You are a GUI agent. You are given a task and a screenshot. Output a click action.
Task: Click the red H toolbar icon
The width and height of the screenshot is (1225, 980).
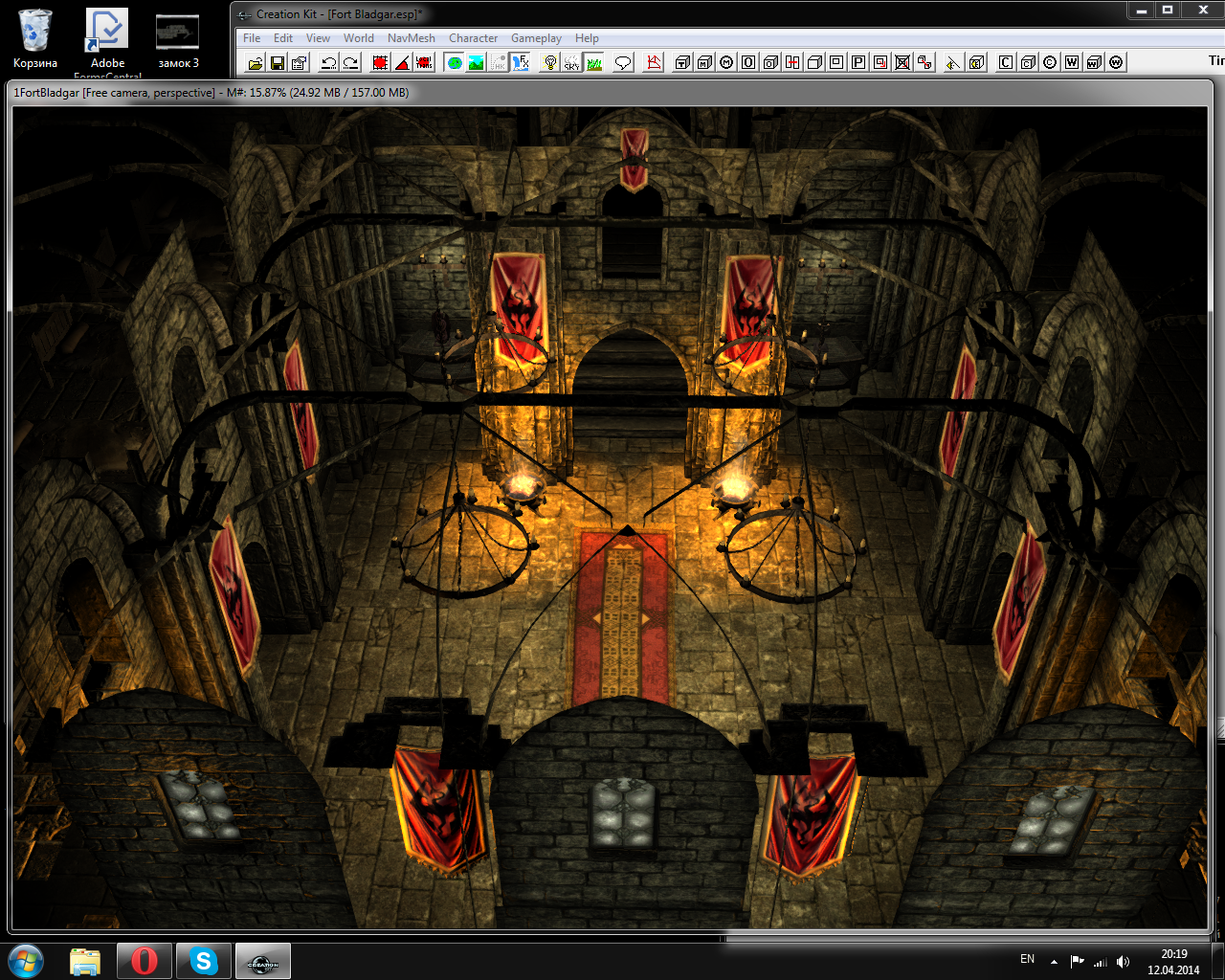(x=792, y=62)
